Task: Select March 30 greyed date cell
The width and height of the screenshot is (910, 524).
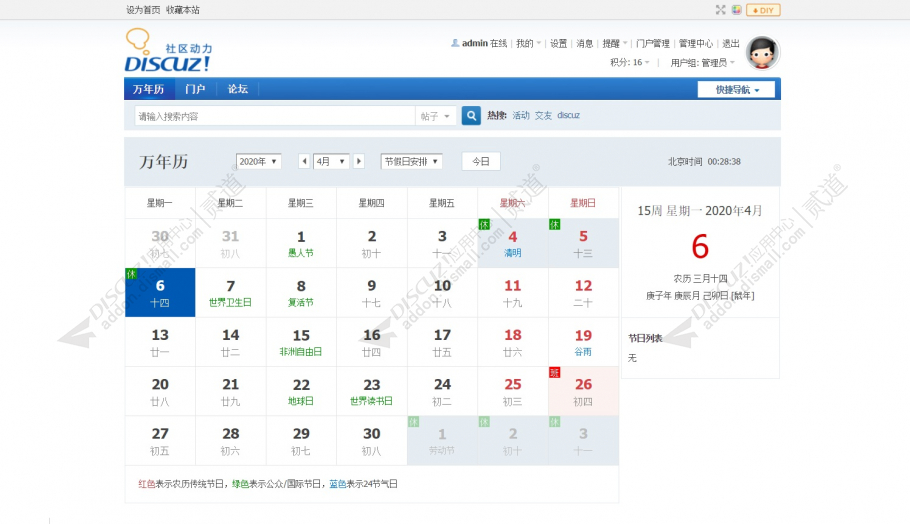Action: [160, 243]
